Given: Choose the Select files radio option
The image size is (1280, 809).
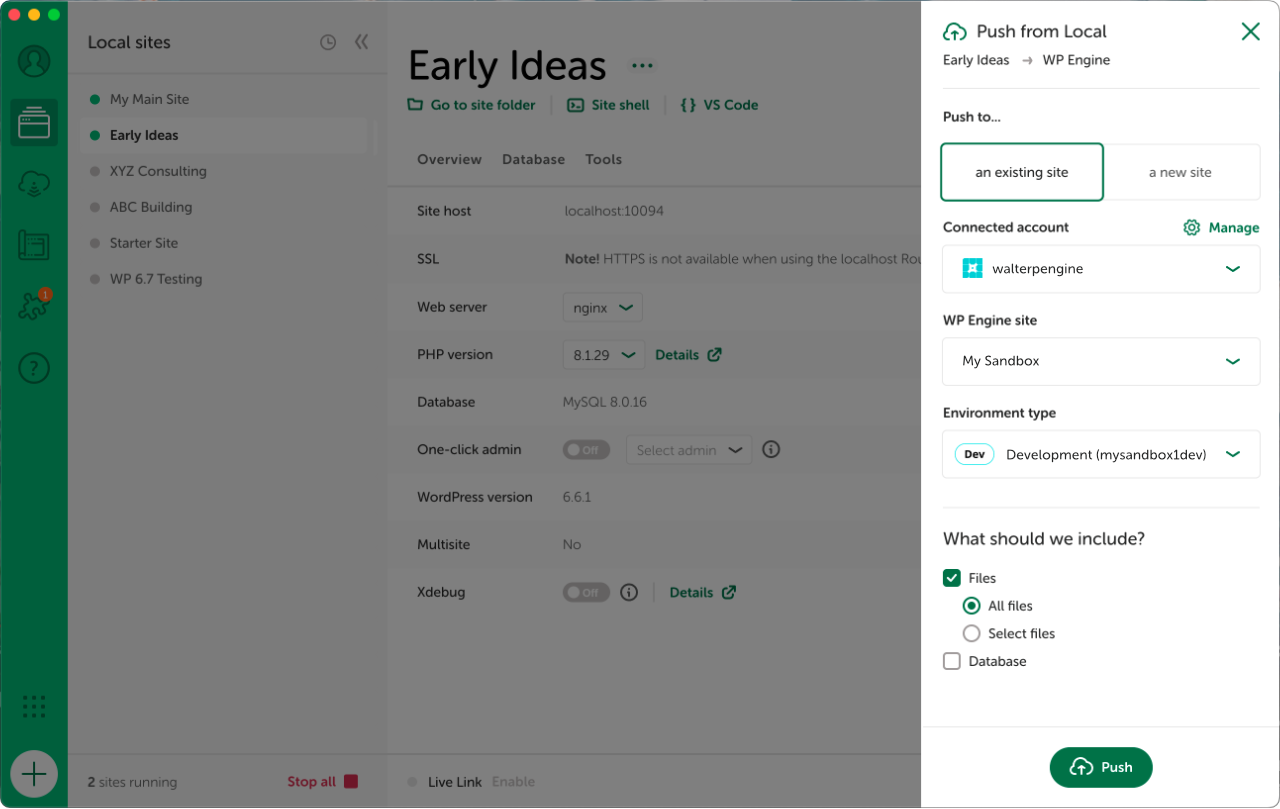Looking at the screenshot, I should (x=971, y=633).
